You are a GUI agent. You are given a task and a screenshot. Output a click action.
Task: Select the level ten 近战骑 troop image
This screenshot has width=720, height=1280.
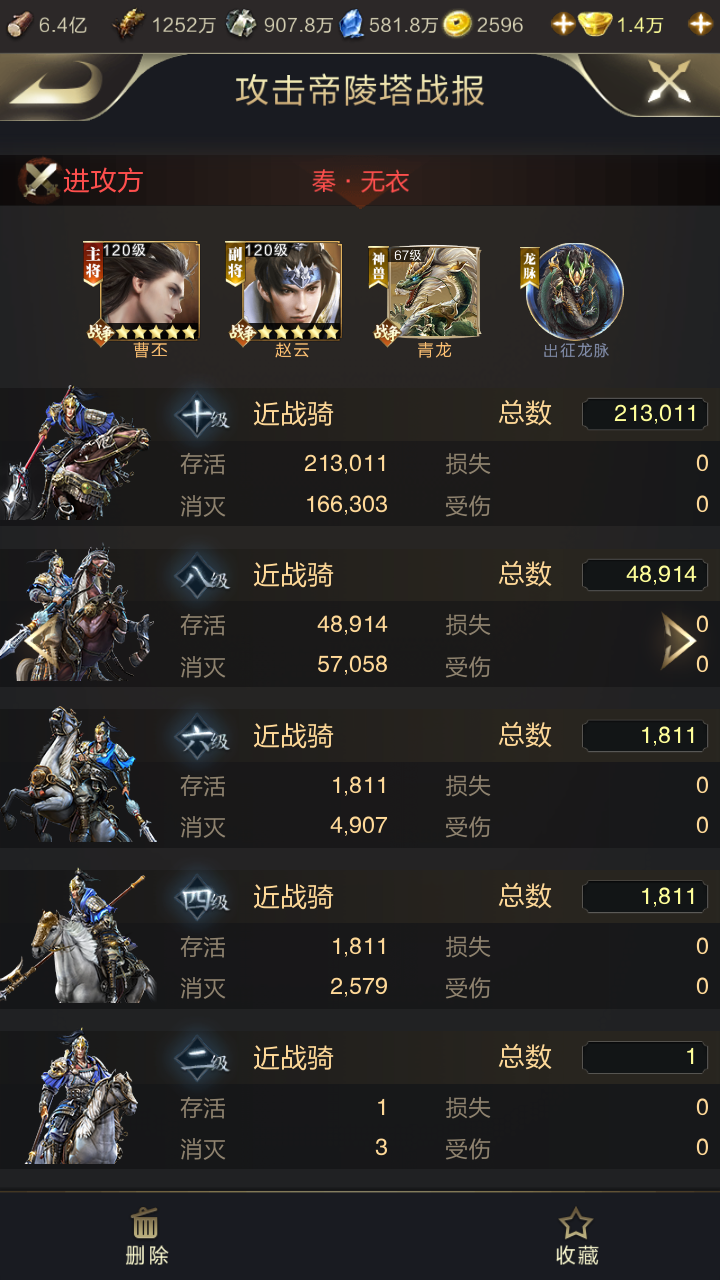pos(78,456)
